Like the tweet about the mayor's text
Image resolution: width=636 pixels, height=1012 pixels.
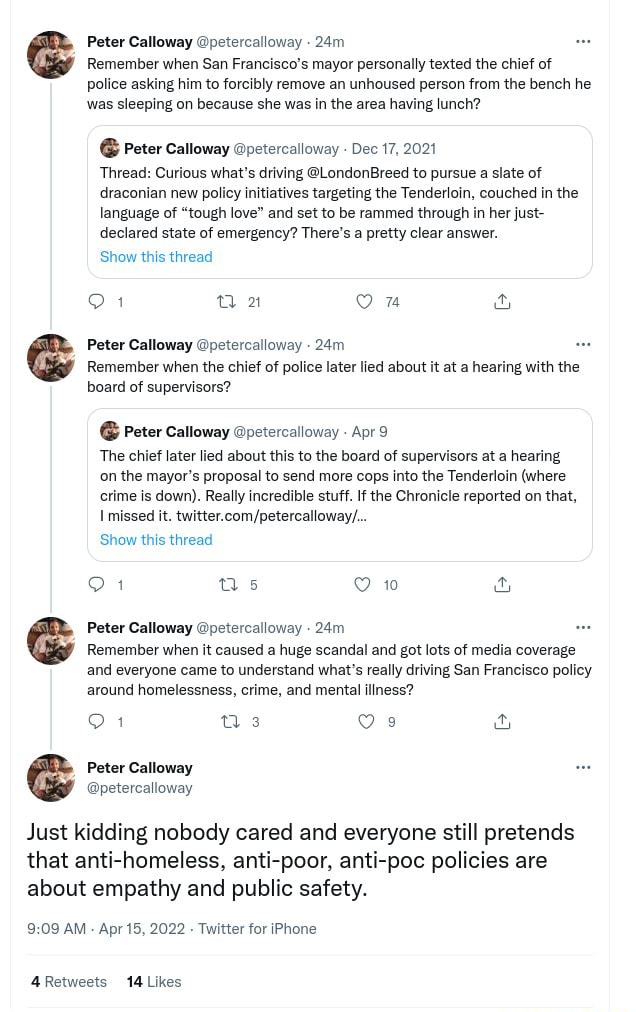click(364, 301)
